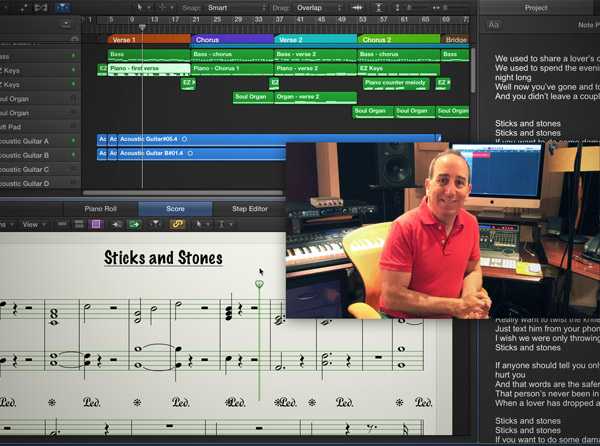Click the horizontal scrollbar under the tracks area
This screenshot has height=446, width=600.
(x=183, y=193)
